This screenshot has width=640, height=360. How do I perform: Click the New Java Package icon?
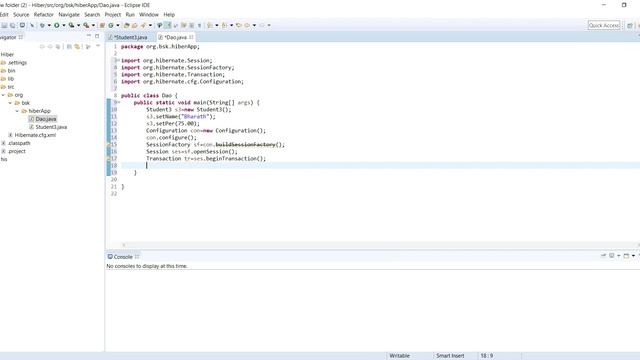pos(102,25)
